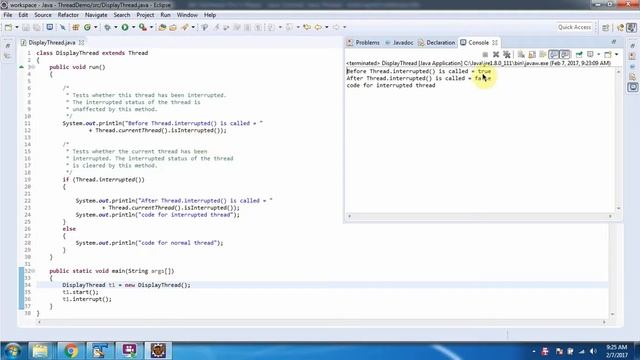Click the Display Selected Console icon
Viewport: 640px width, 360px height.
click(x=590, y=54)
